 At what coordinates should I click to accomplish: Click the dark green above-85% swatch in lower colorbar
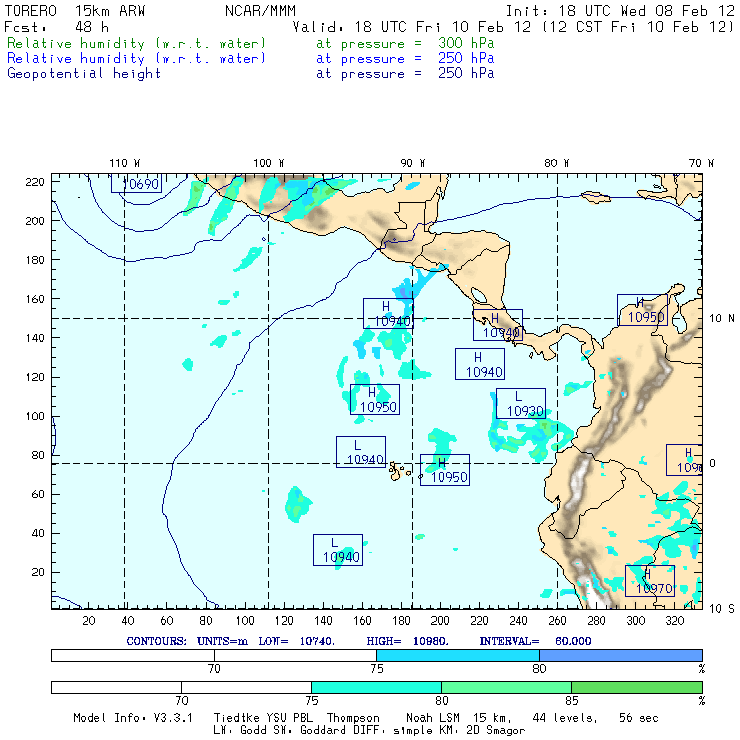(x=637, y=688)
